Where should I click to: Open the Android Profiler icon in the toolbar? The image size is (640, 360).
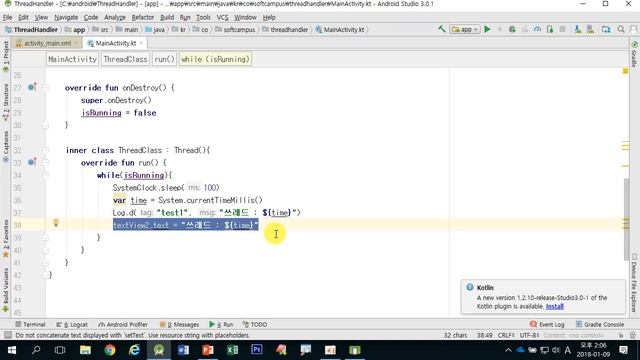[537, 29]
